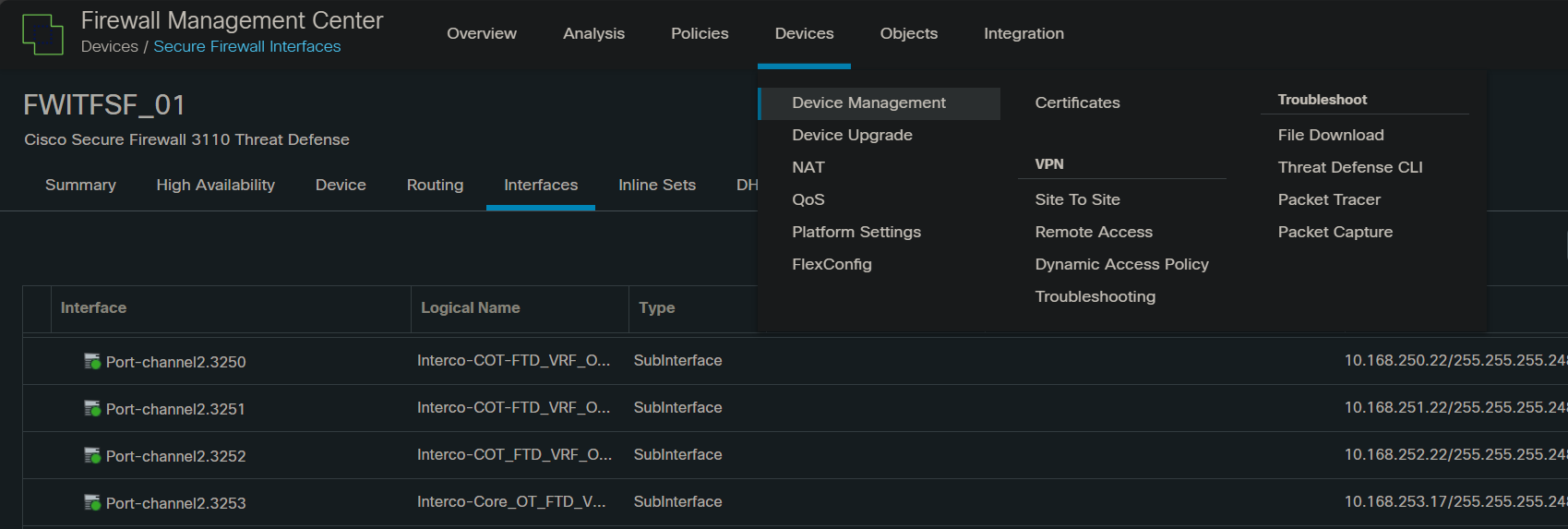Viewport: 1568px width, 529px height.
Task: Open Certificates from the Devices menu
Action: (1077, 102)
